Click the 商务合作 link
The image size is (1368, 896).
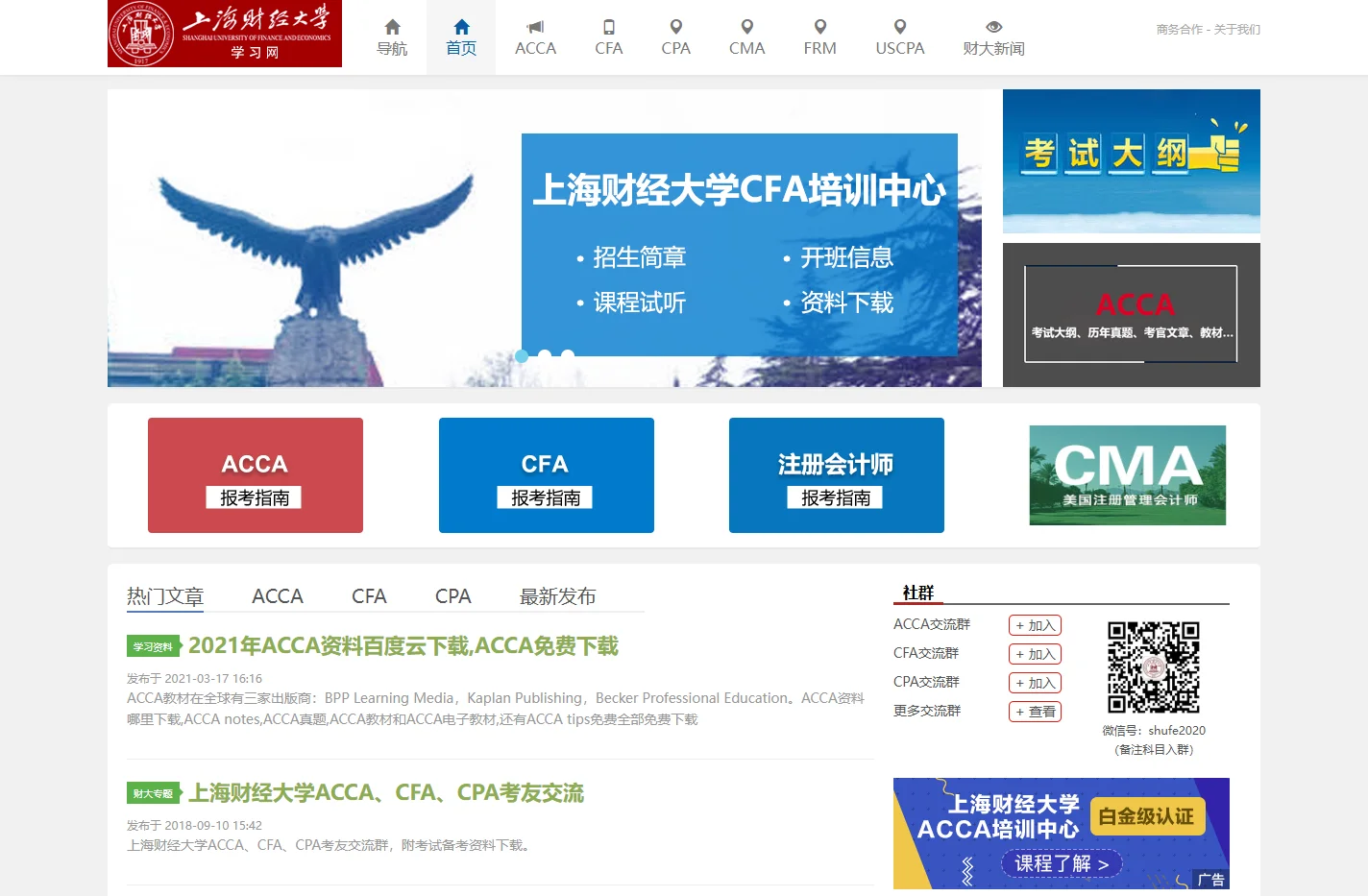click(1180, 30)
